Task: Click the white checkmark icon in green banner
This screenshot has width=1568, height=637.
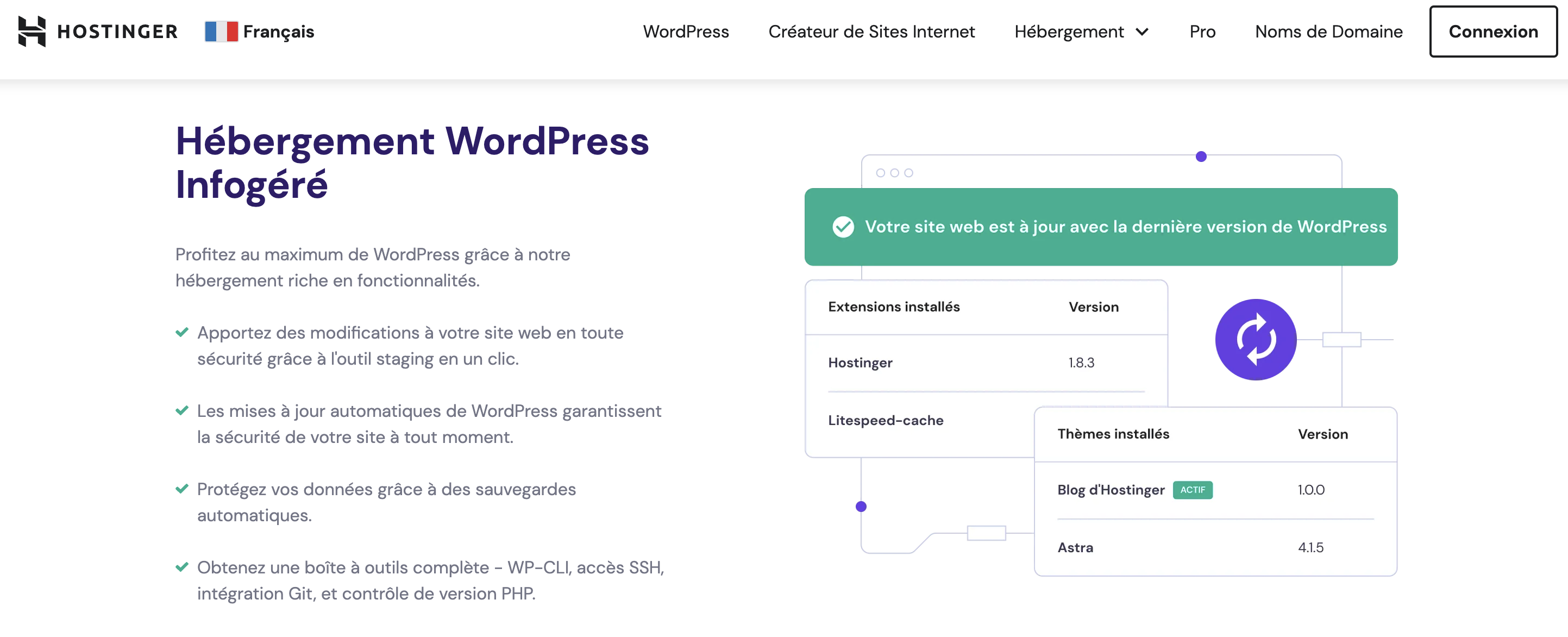Action: (843, 227)
